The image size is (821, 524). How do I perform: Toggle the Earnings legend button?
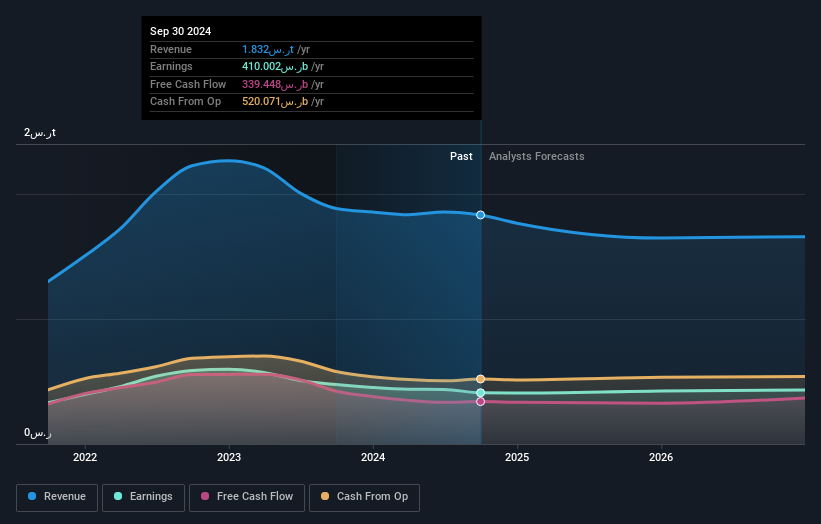[143, 497]
